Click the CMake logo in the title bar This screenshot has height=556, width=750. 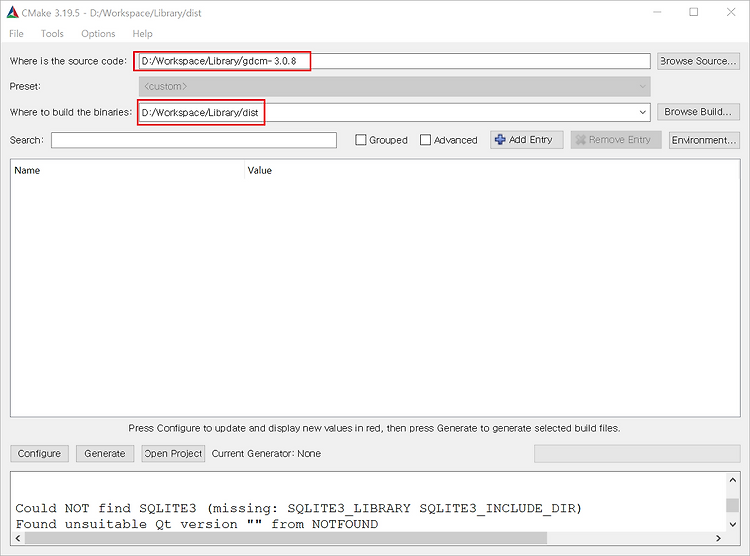point(12,12)
